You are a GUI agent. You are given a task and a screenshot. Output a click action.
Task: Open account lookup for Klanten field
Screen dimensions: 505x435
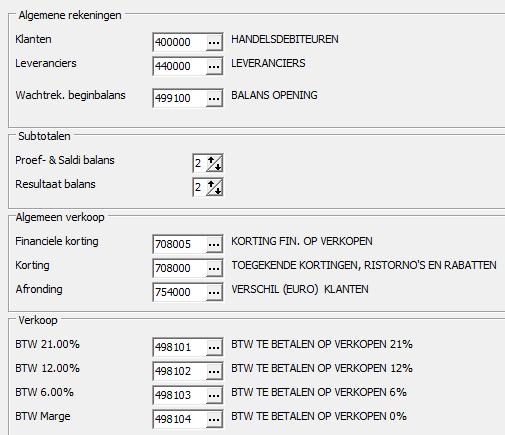(x=214, y=42)
